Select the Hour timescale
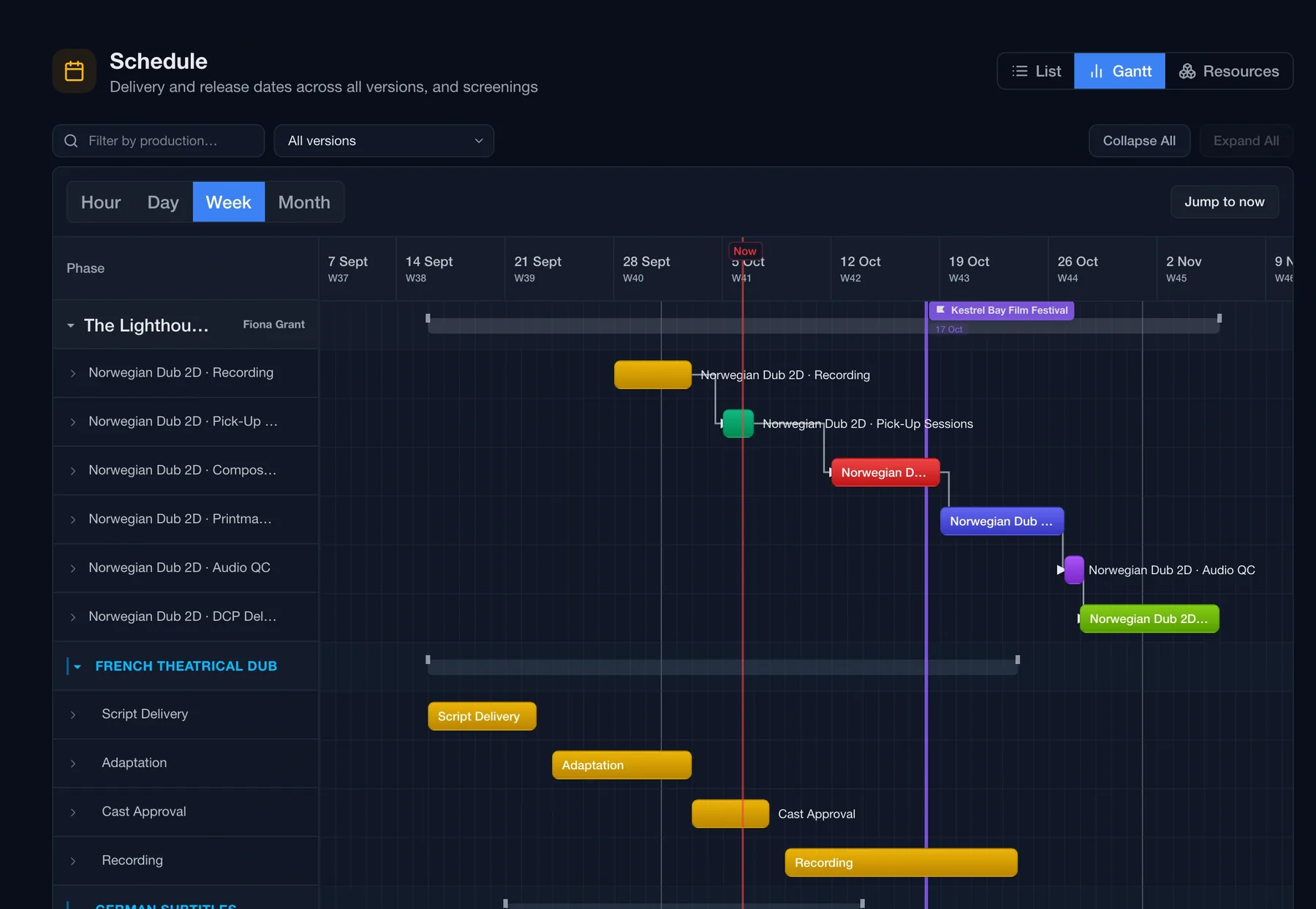The height and width of the screenshot is (909, 1316). coord(101,202)
